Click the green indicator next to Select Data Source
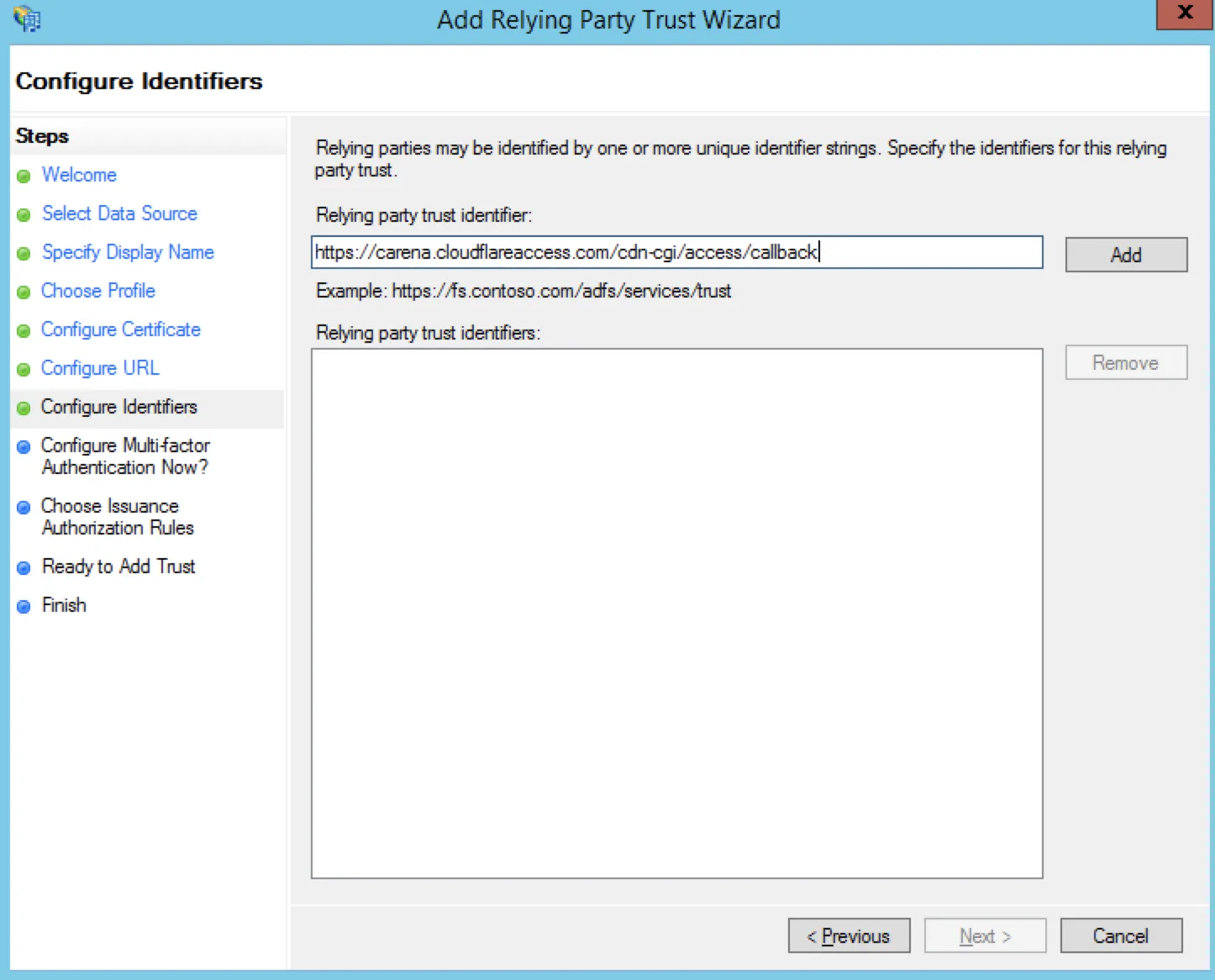The width and height of the screenshot is (1215, 980). pyautogui.click(x=24, y=214)
